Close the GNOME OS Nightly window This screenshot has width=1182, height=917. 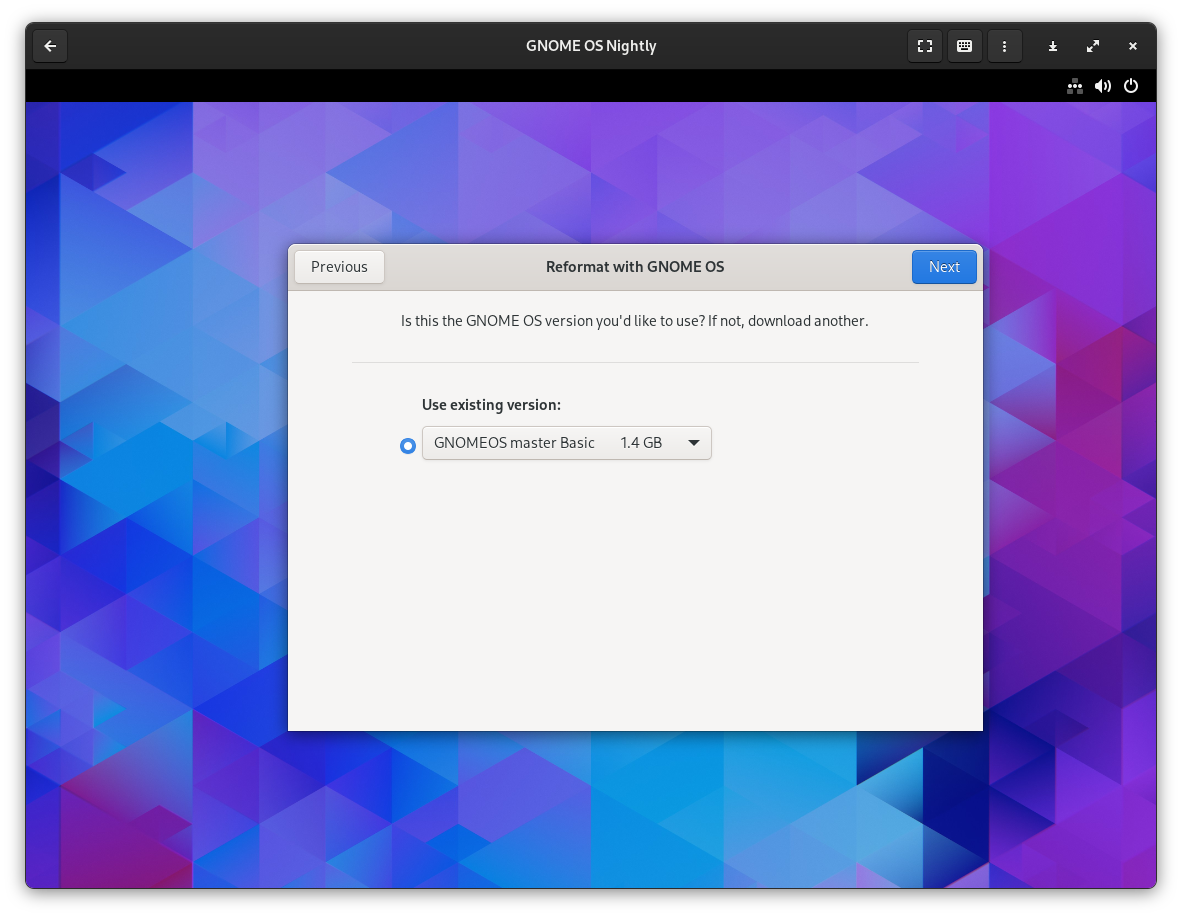(x=1132, y=46)
